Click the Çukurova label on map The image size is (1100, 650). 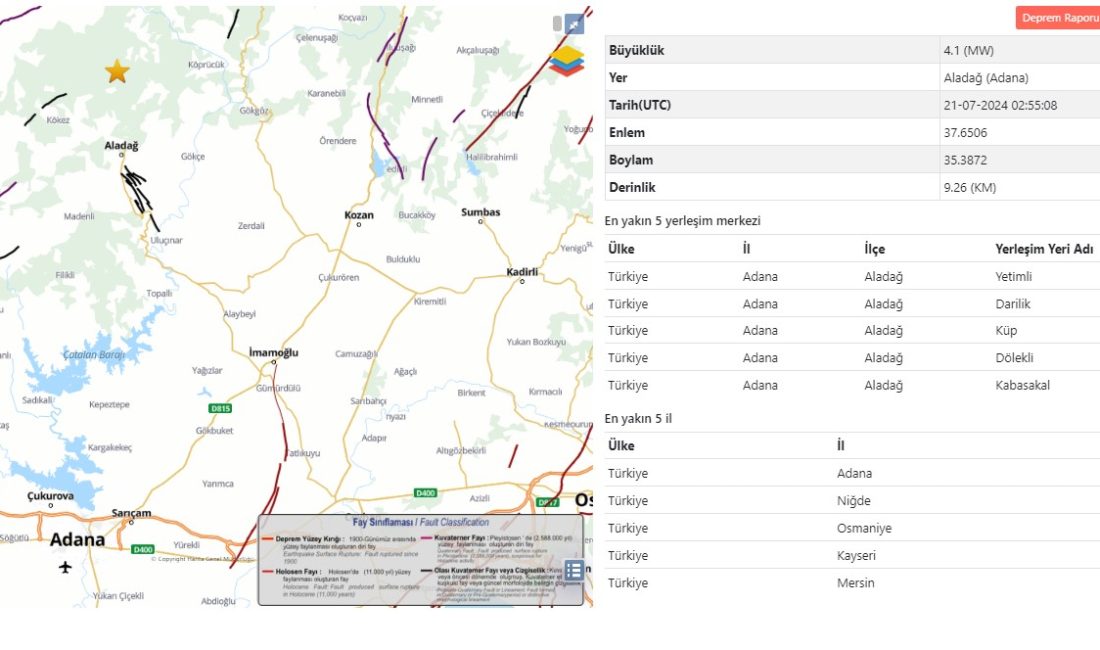tap(51, 495)
